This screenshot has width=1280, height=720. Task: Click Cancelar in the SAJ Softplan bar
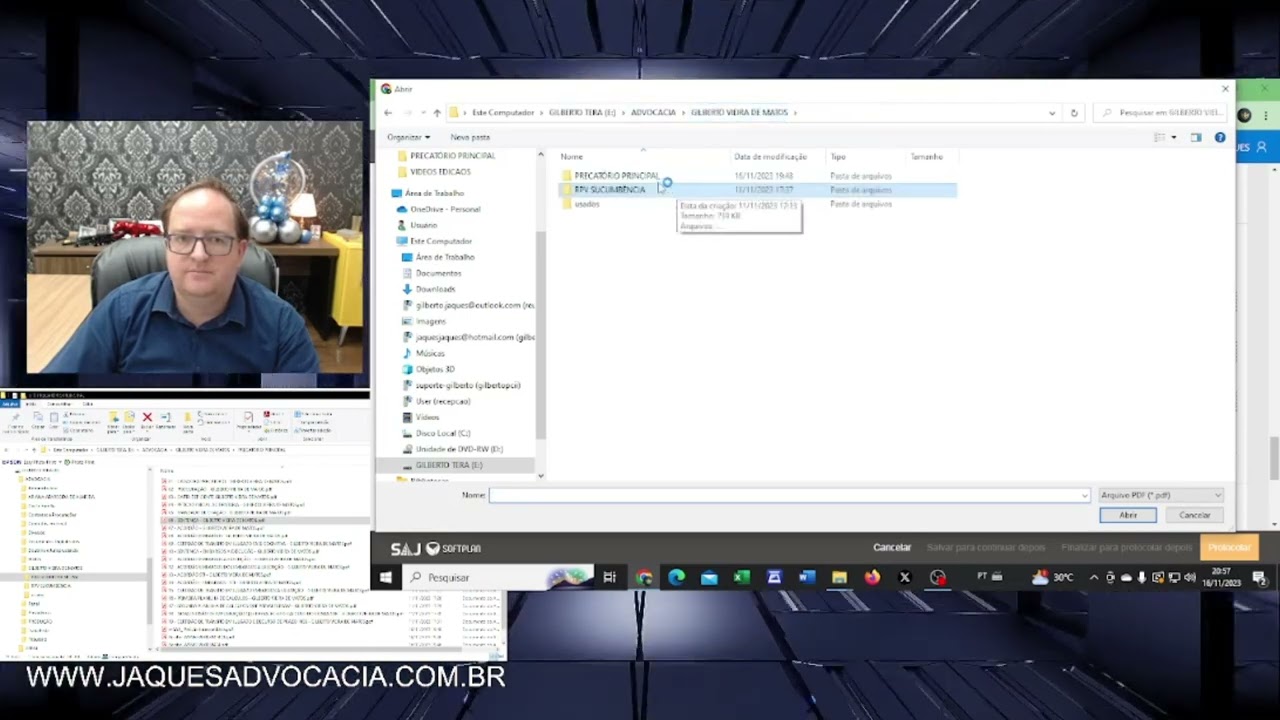coord(892,547)
